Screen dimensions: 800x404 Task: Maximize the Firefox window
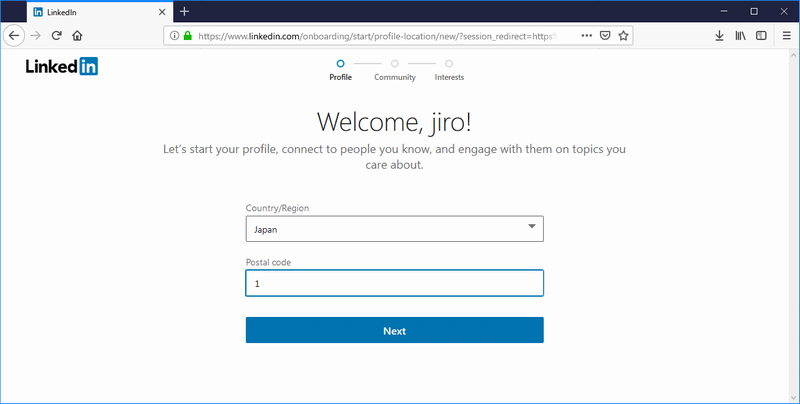(x=754, y=12)
